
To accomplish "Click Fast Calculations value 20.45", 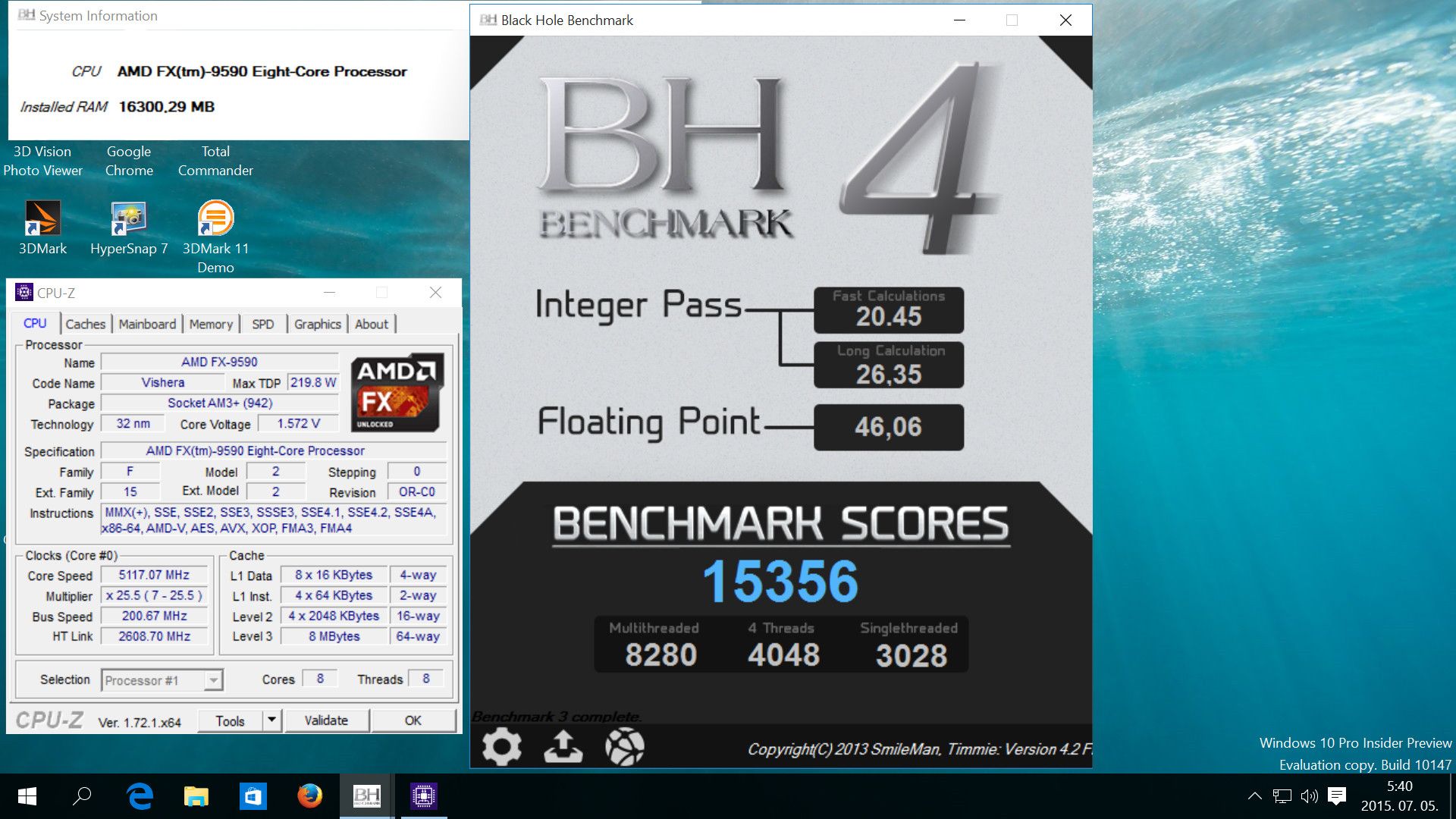I will (x=889, y=317).
